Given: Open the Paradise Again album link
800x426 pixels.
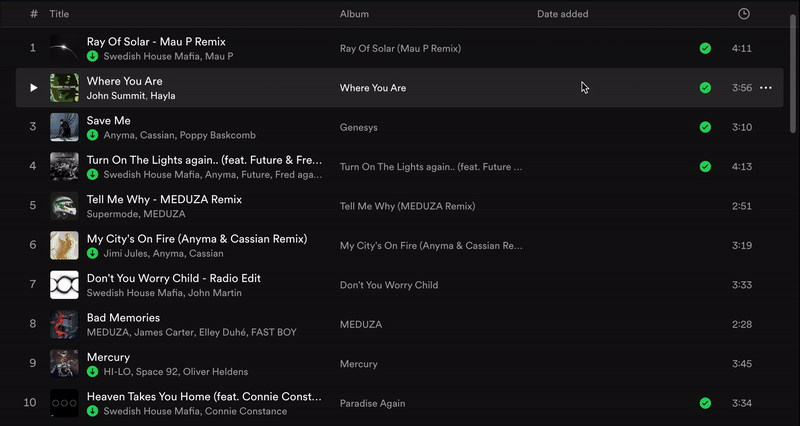Looking at the screenshot, I should 374,403.
